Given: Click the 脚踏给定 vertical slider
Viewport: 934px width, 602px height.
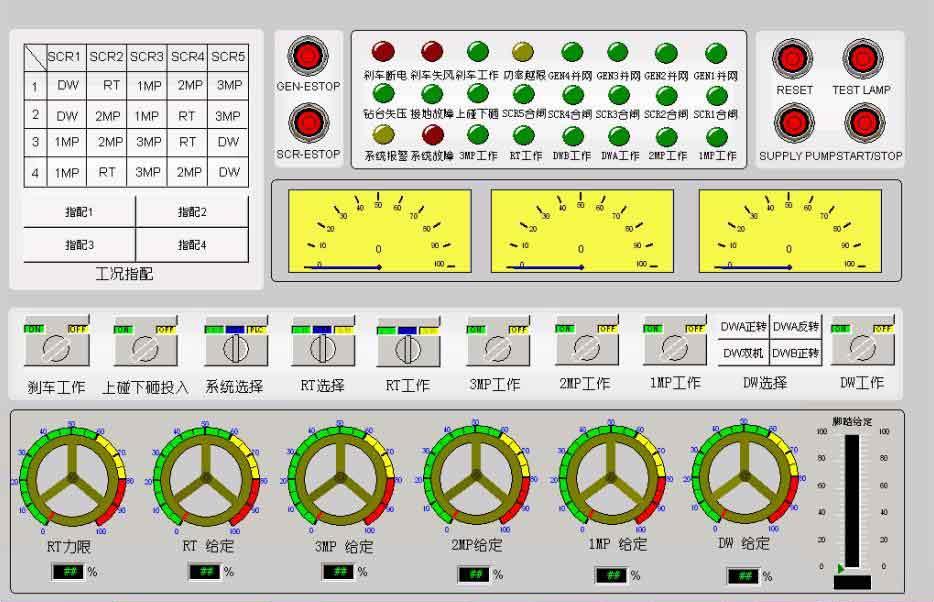Looking at the screenshot, I should pos(852,500).
